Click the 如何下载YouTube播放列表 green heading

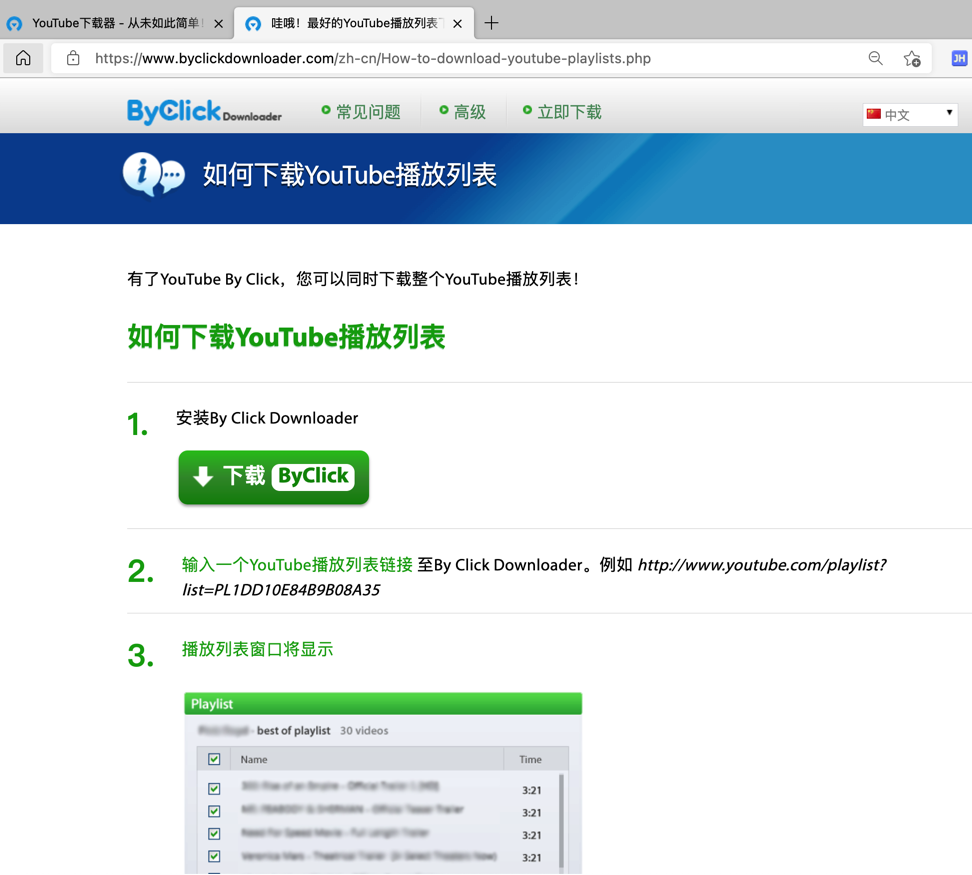point(286,337)
